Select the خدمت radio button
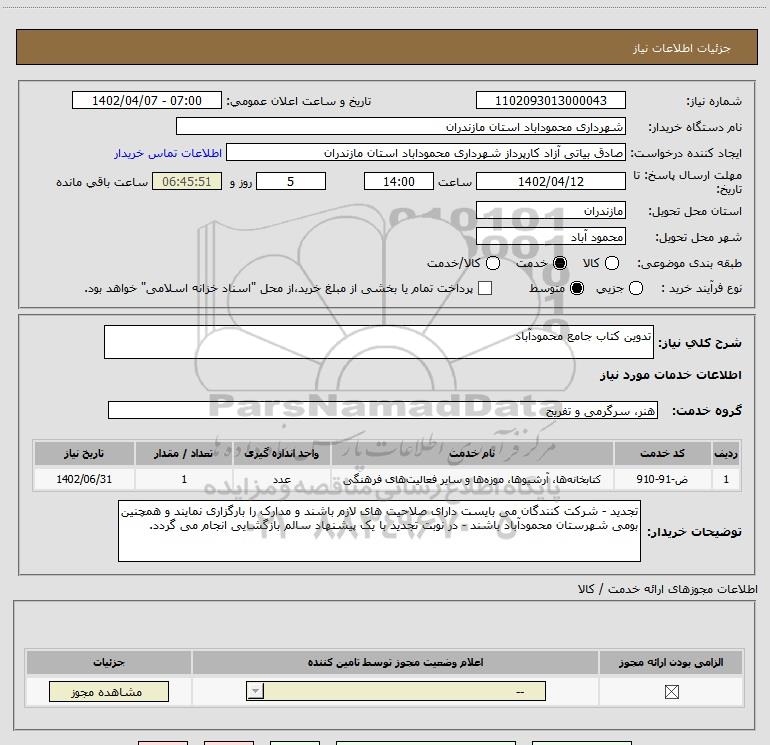 tap(559, 263)
